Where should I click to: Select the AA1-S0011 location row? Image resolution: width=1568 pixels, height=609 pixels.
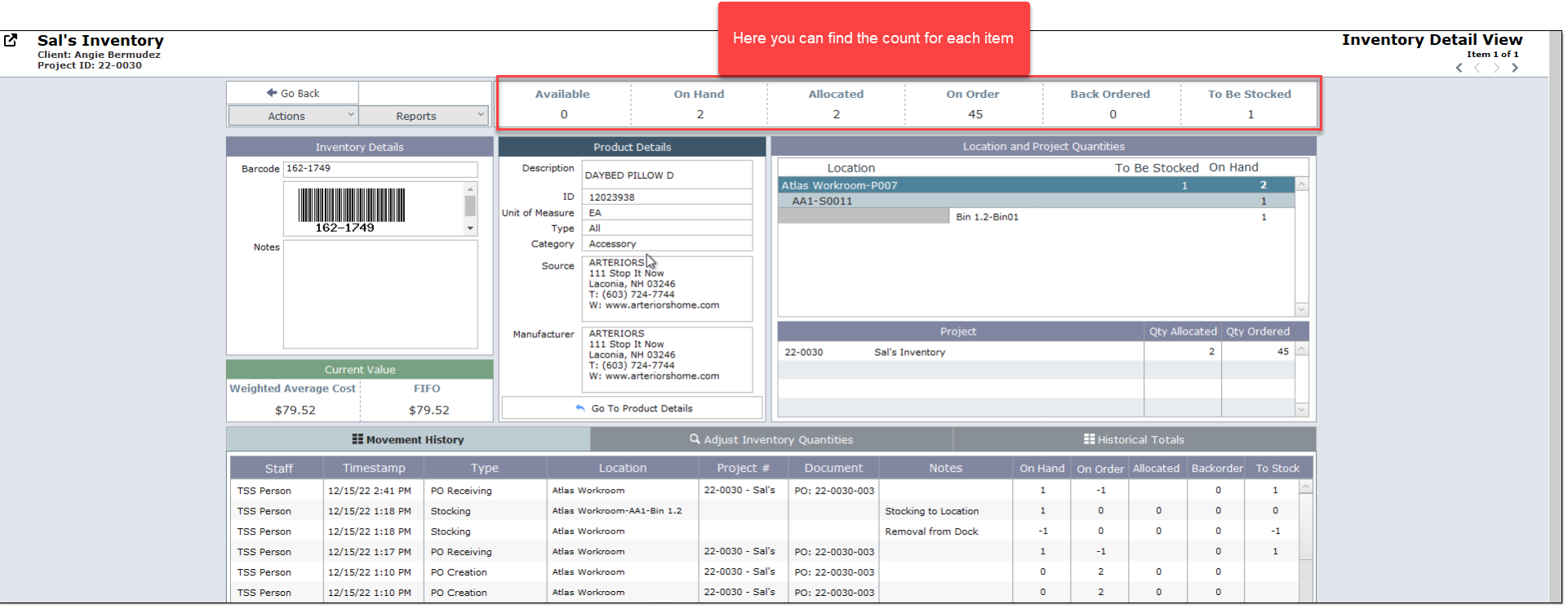pos(1037,201)
